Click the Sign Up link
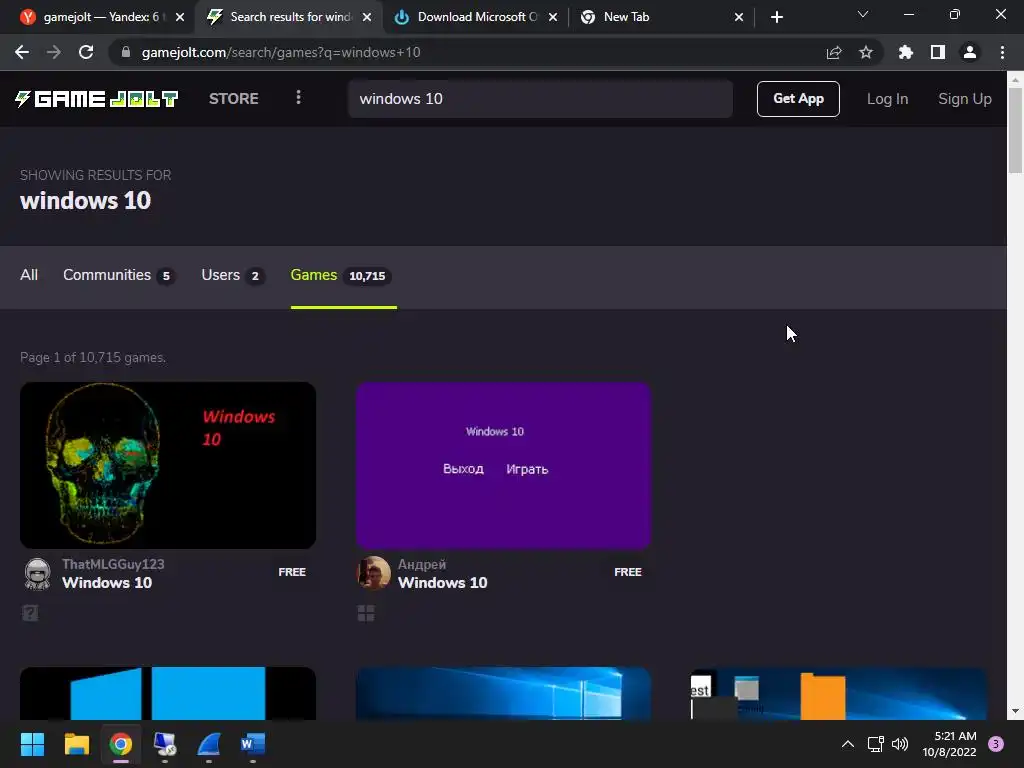 coord(965,99)
